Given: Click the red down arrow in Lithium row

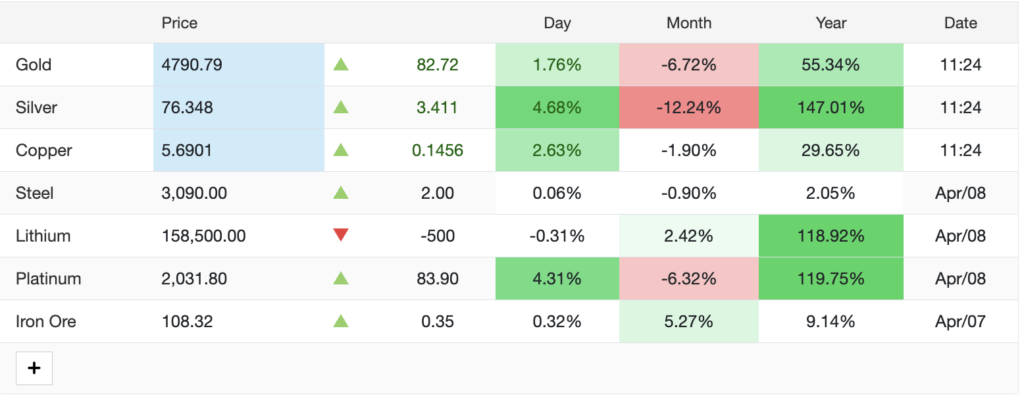Looking at the screenshot, I should 340,236.
